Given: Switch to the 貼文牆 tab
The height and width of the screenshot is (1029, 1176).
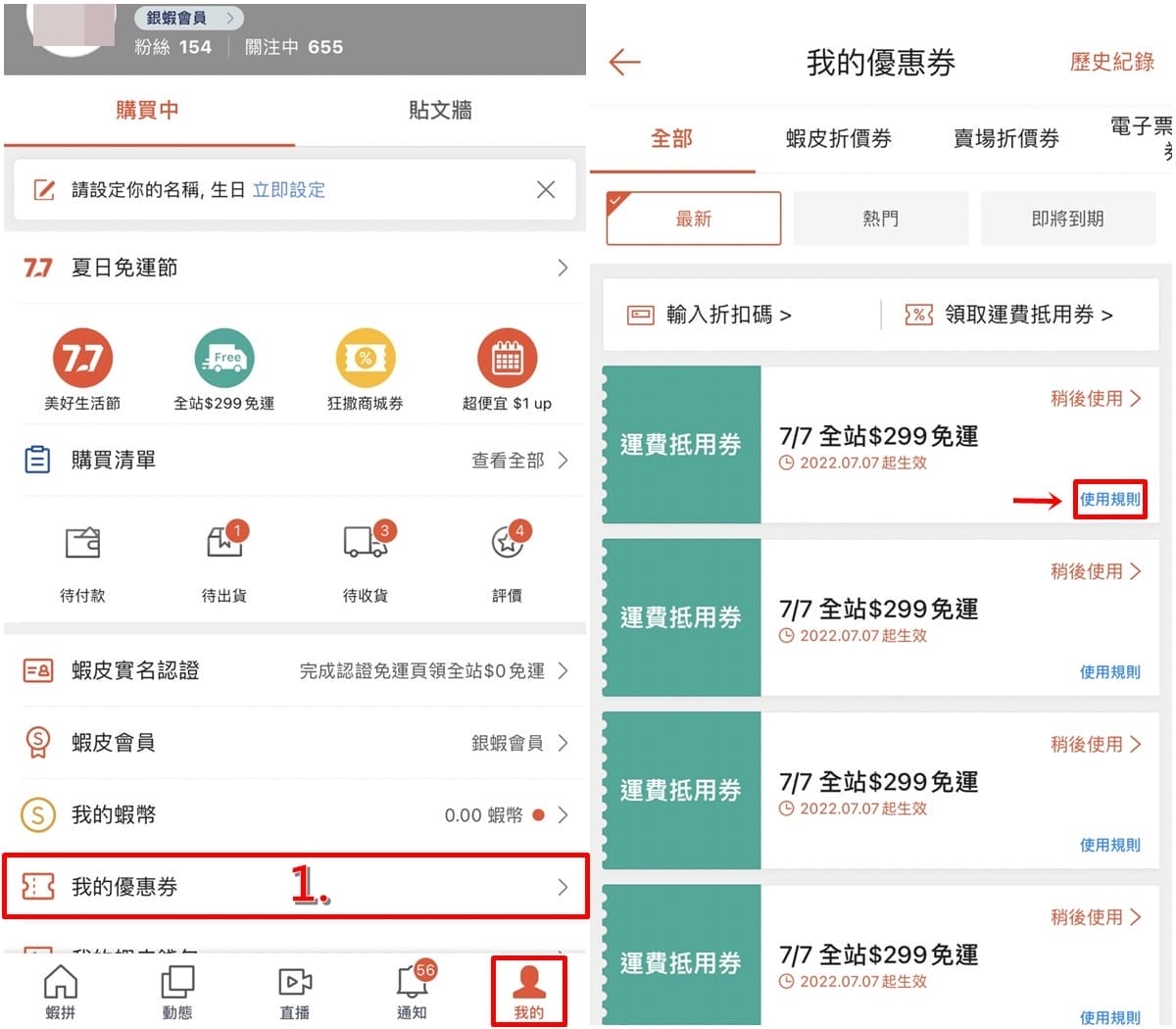Looking at the screenshot, I should pyautogui.click(x=440, y=110).
